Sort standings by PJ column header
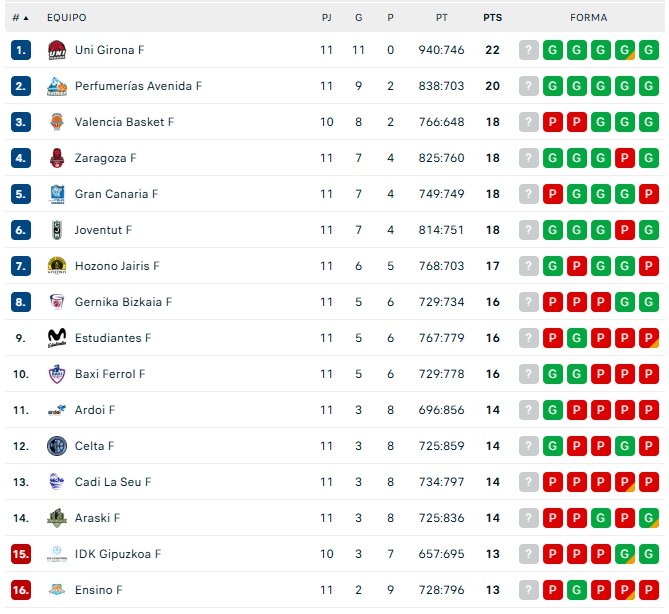The image size is (669, 614). coord(327,18)
